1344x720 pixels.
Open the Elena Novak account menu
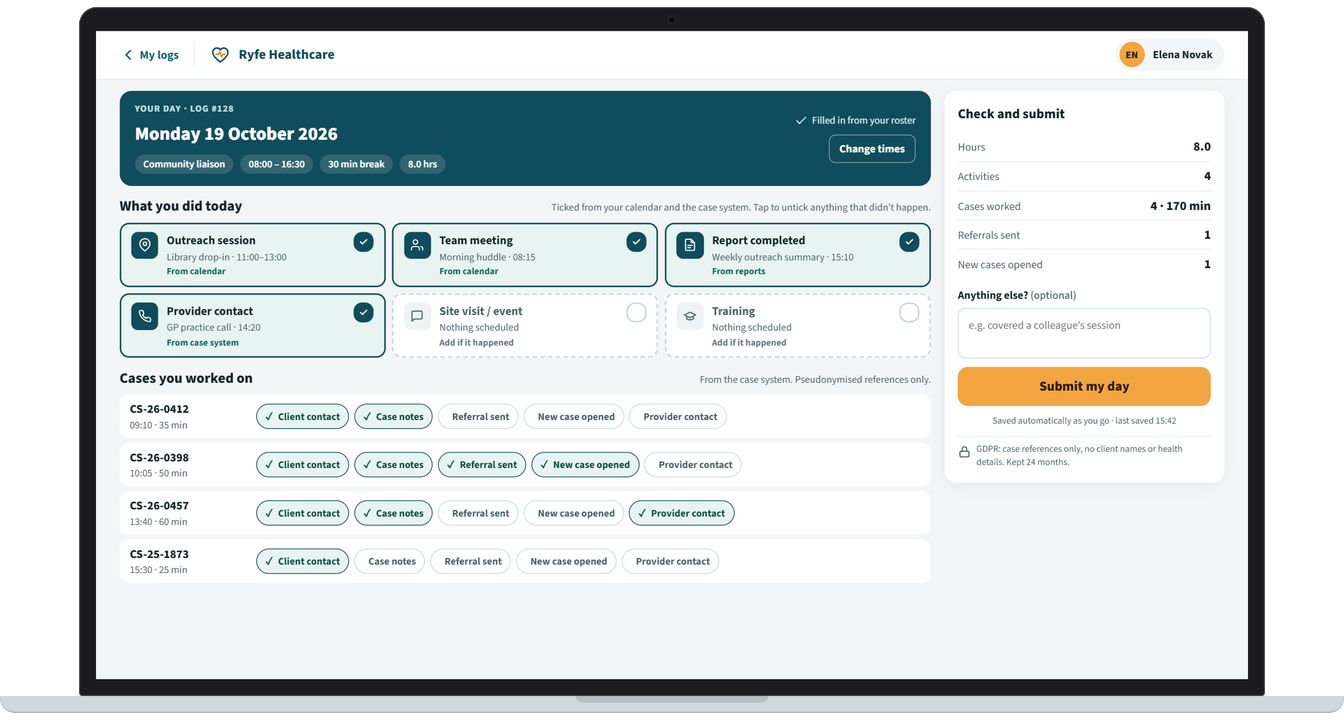[x=1170, y=55]
